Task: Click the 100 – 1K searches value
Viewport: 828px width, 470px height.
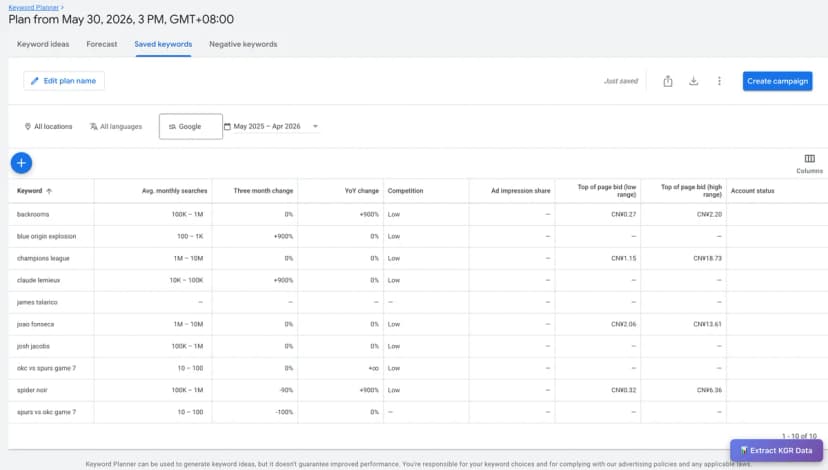Action: click(x=190, y=237)
